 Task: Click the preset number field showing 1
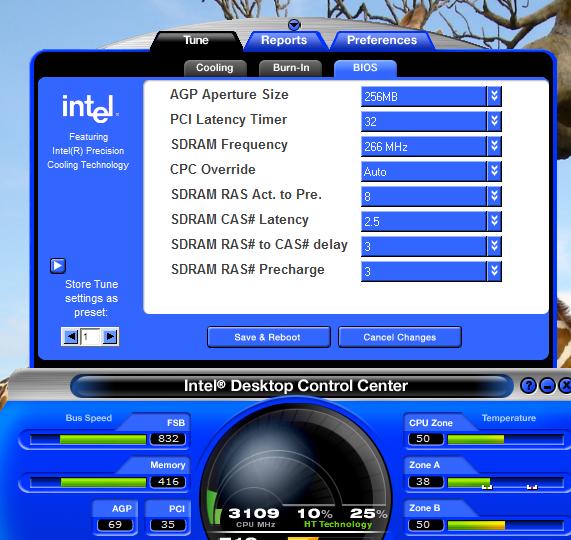coord(90,336)
